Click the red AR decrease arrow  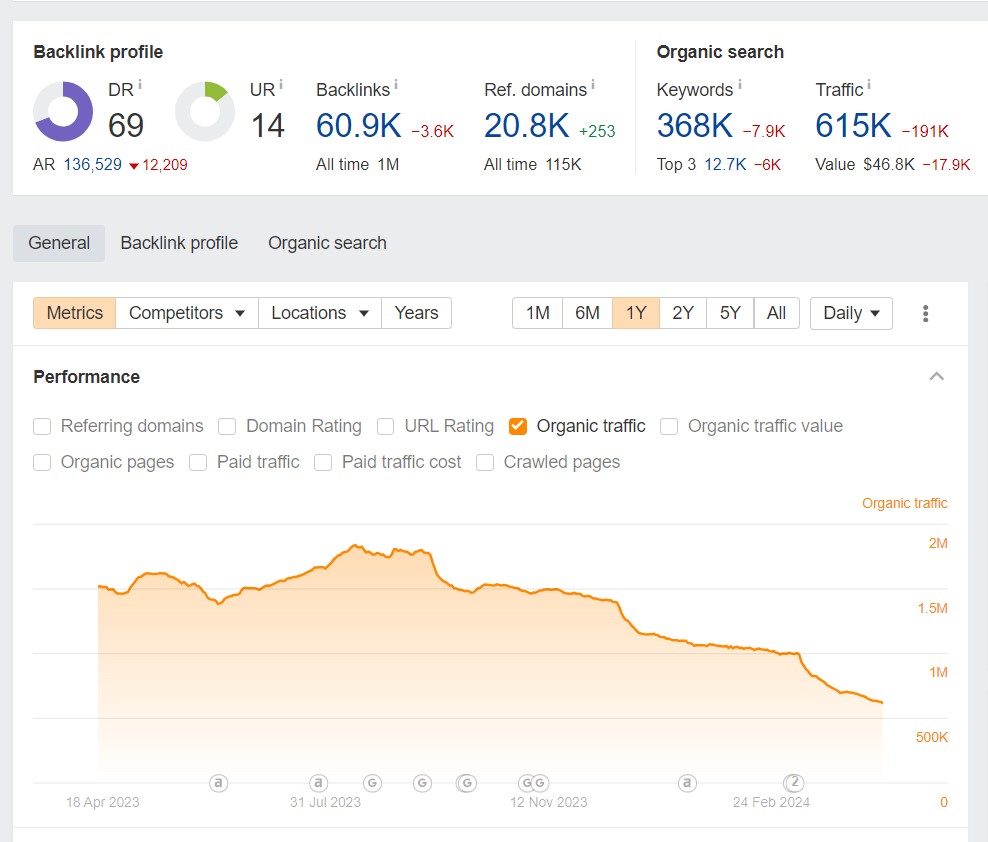134,166
